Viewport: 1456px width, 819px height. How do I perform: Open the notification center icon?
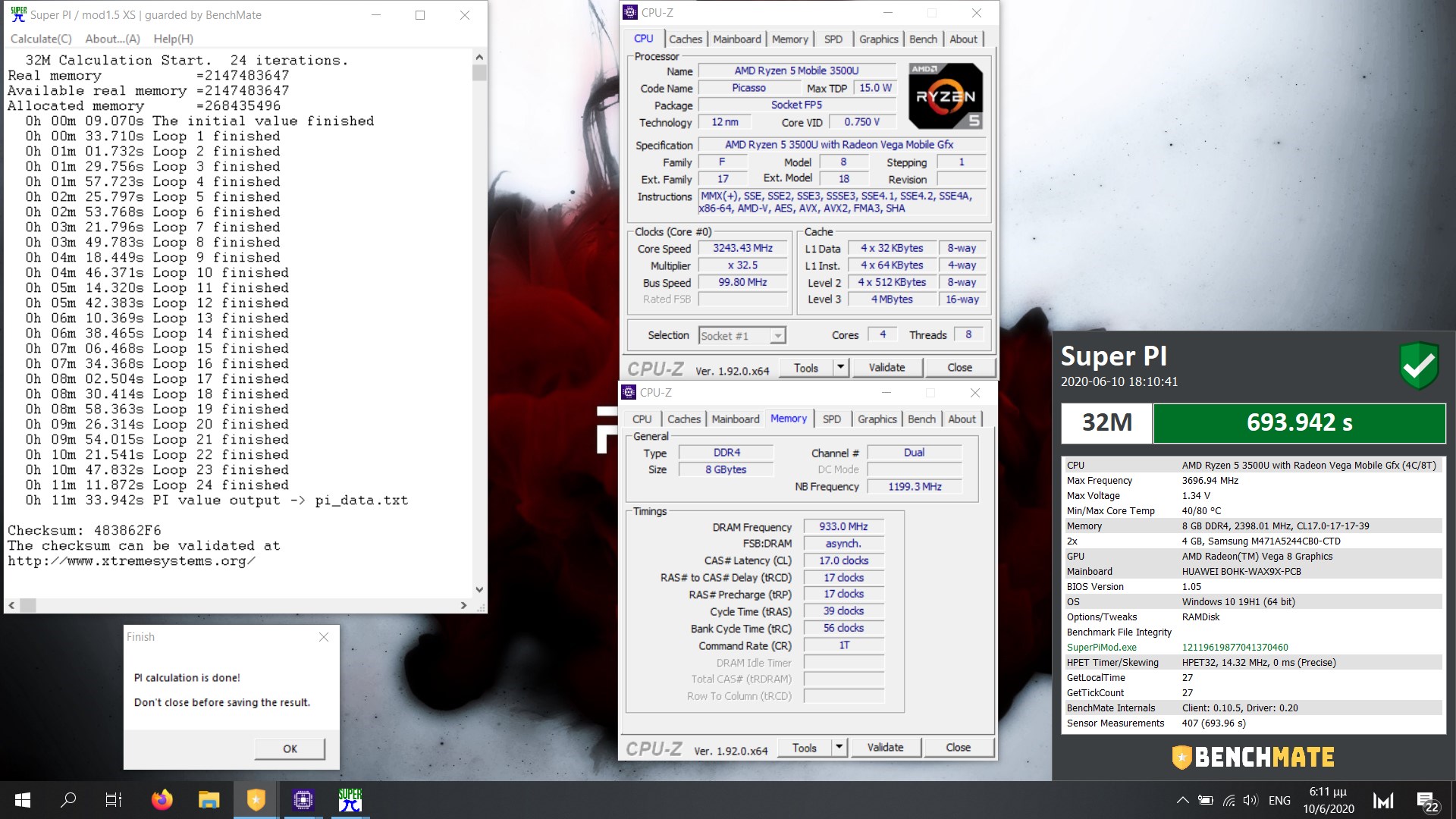pos(1429,802)
